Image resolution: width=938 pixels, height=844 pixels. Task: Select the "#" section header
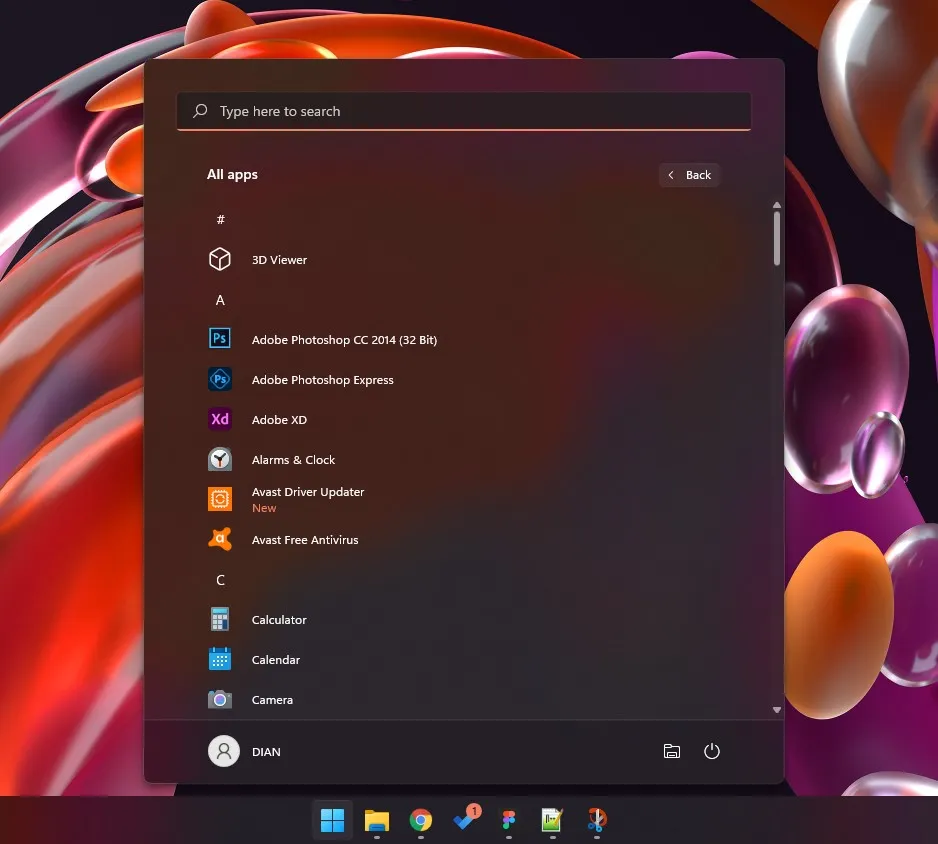(220, 219)
